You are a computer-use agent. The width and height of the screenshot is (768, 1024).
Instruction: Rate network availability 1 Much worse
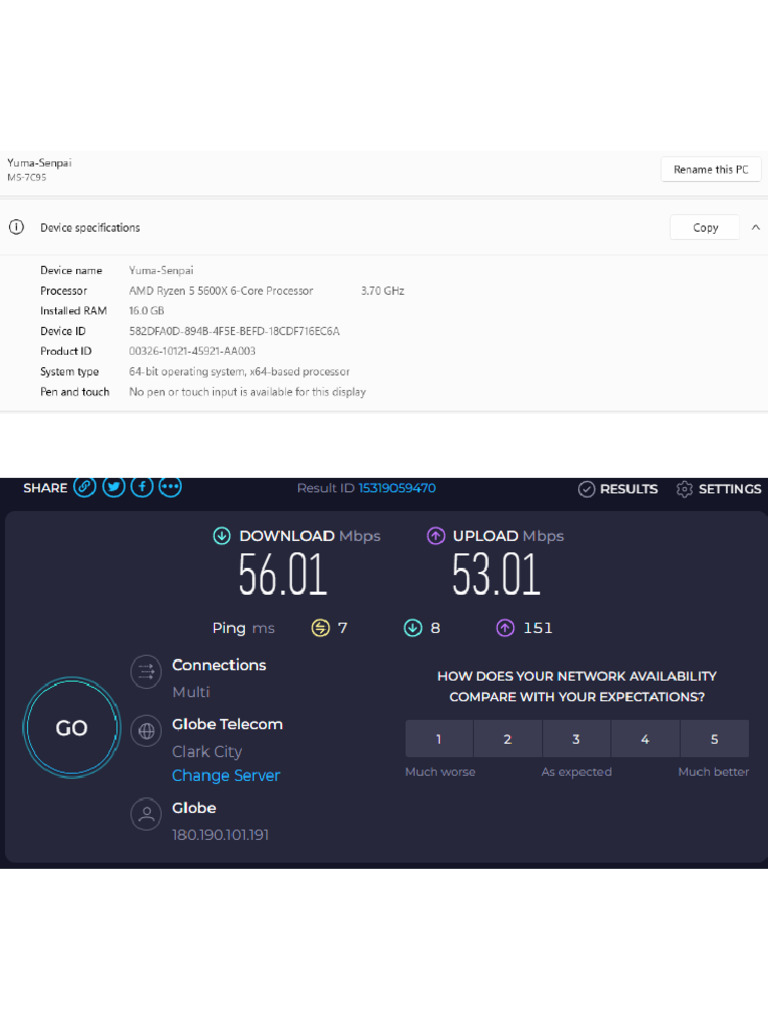[x=439, y=739]
